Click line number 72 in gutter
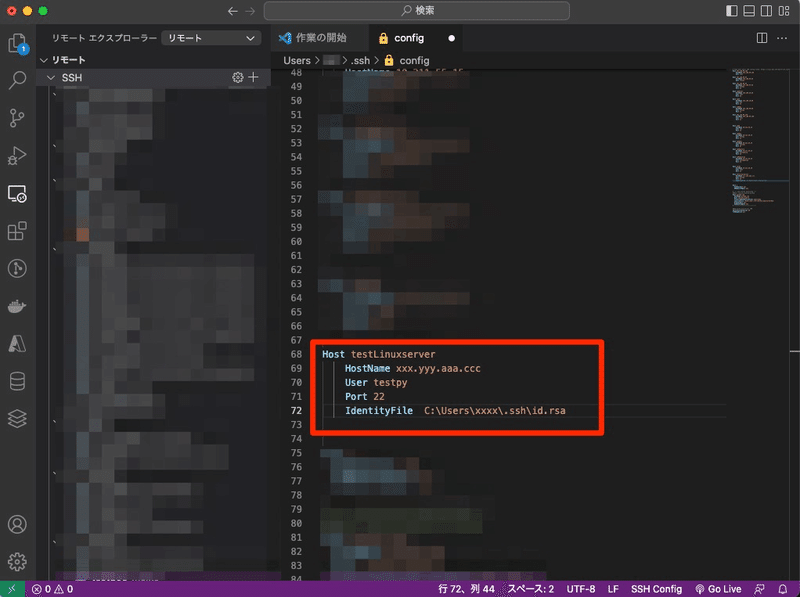Image resolution: width=800 pixels, height=597 pixels. [296, 411]
